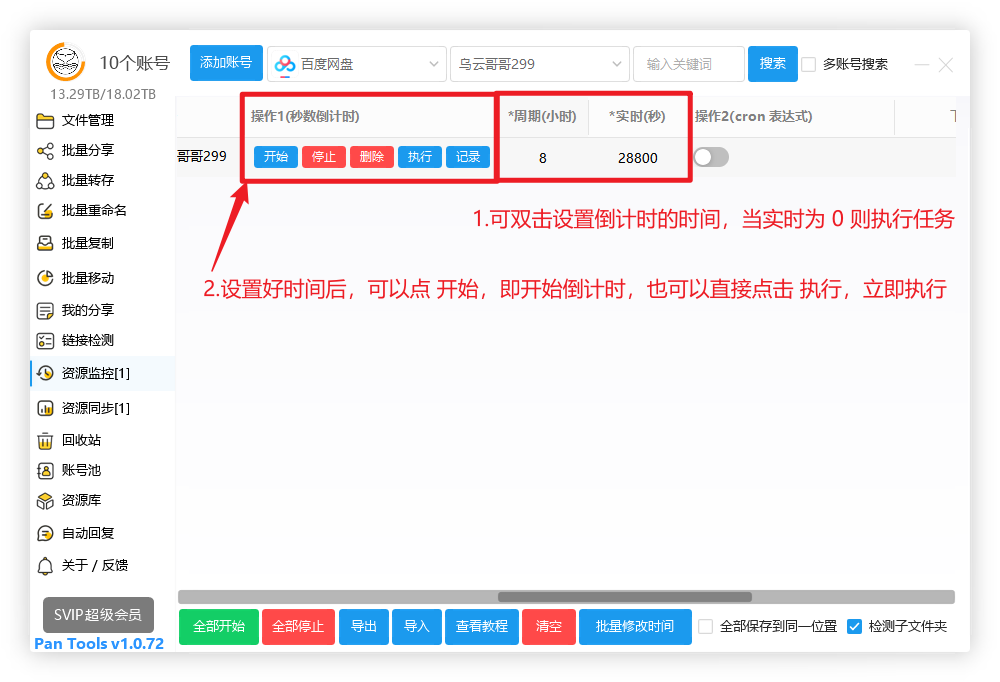Viewport: 1000px width, 682px height.
Task: Click the 导入 import button
Action: [417, 627]
